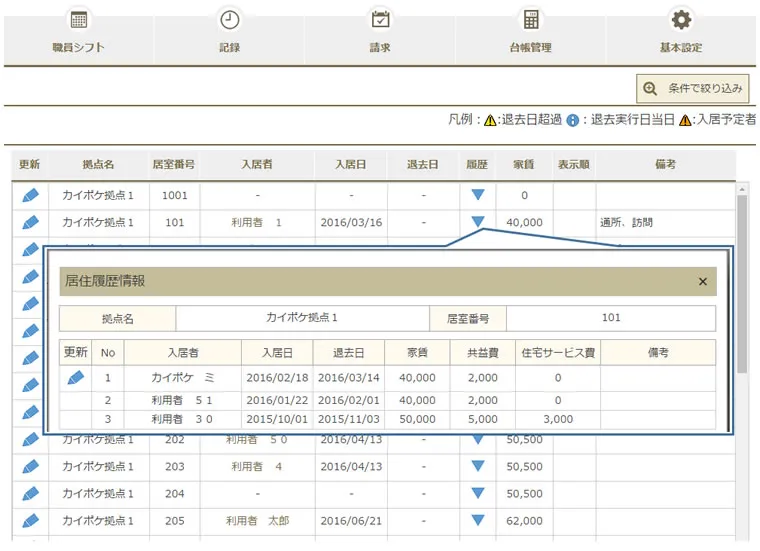Click history move-out date 2015/11/03
This screenshot has height=551, width=760.
[x=349, y=419]
